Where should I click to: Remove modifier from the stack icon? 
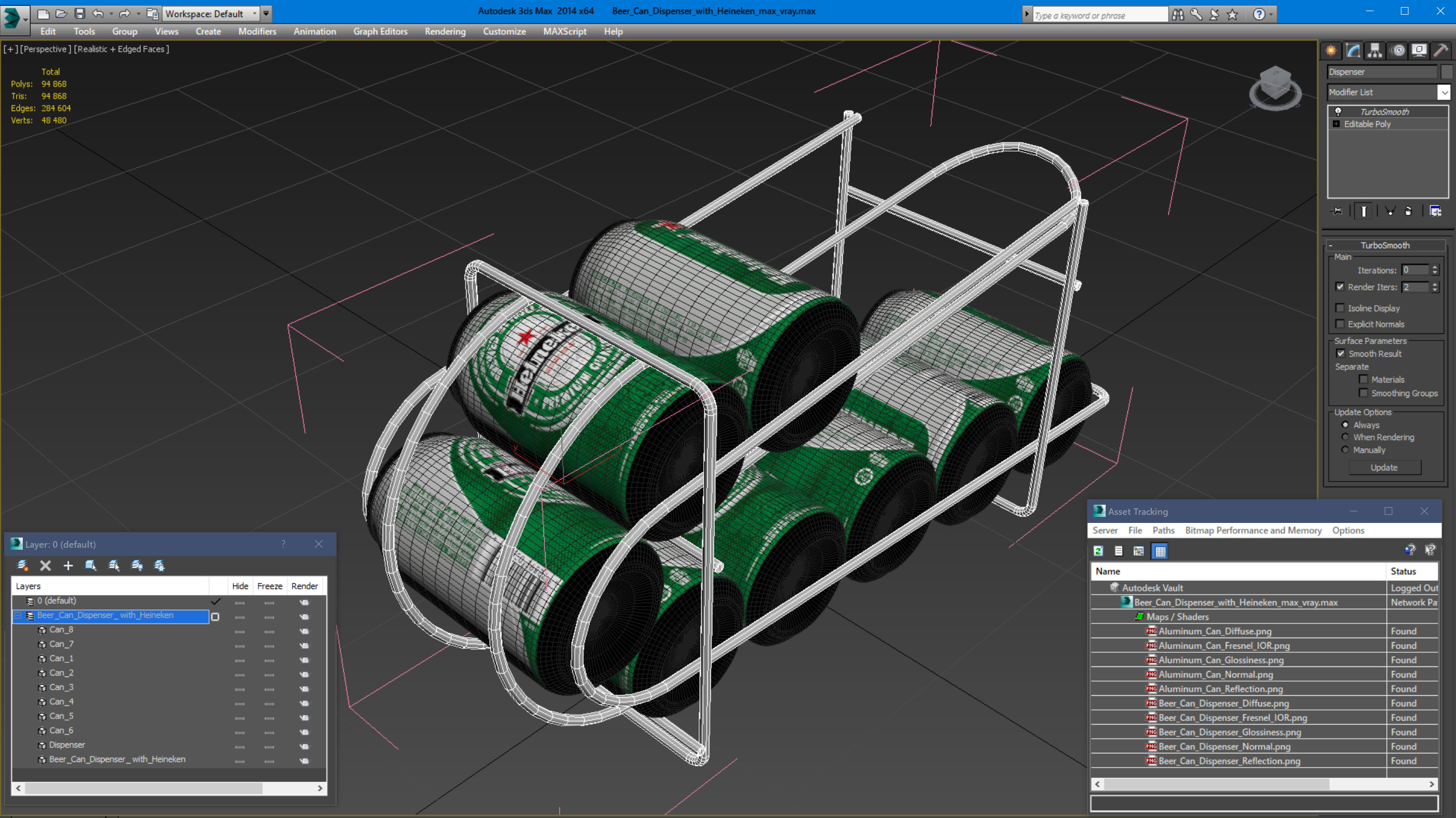pos(1408,211)
